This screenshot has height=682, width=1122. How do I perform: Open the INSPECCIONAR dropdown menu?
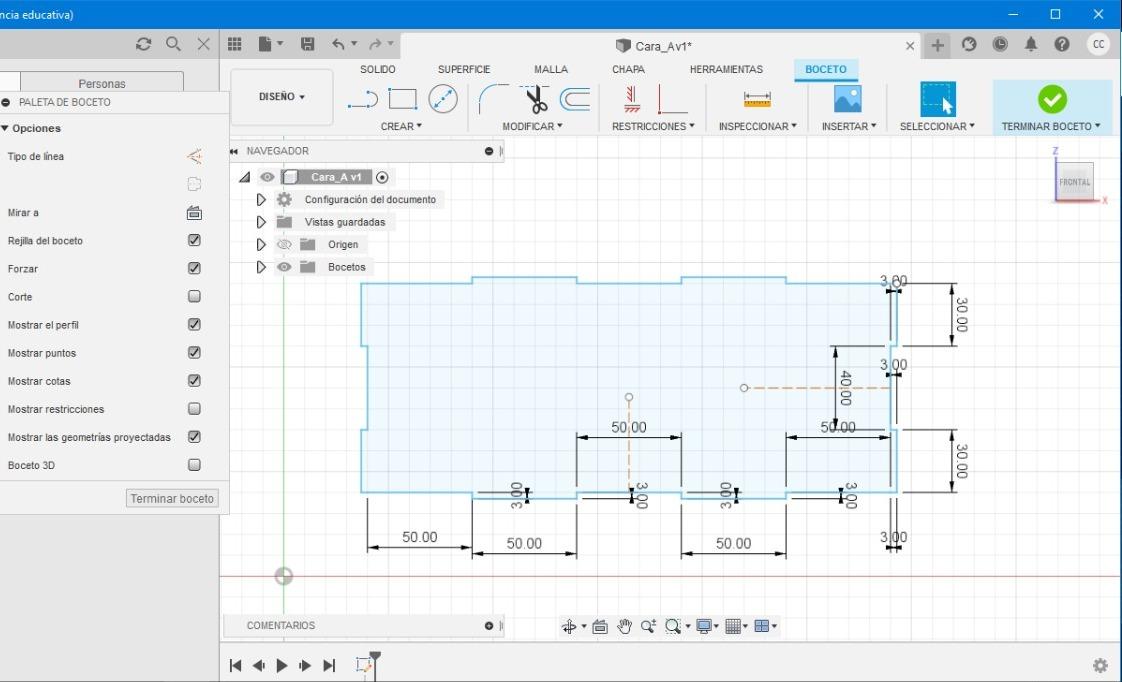click(758, 126)
